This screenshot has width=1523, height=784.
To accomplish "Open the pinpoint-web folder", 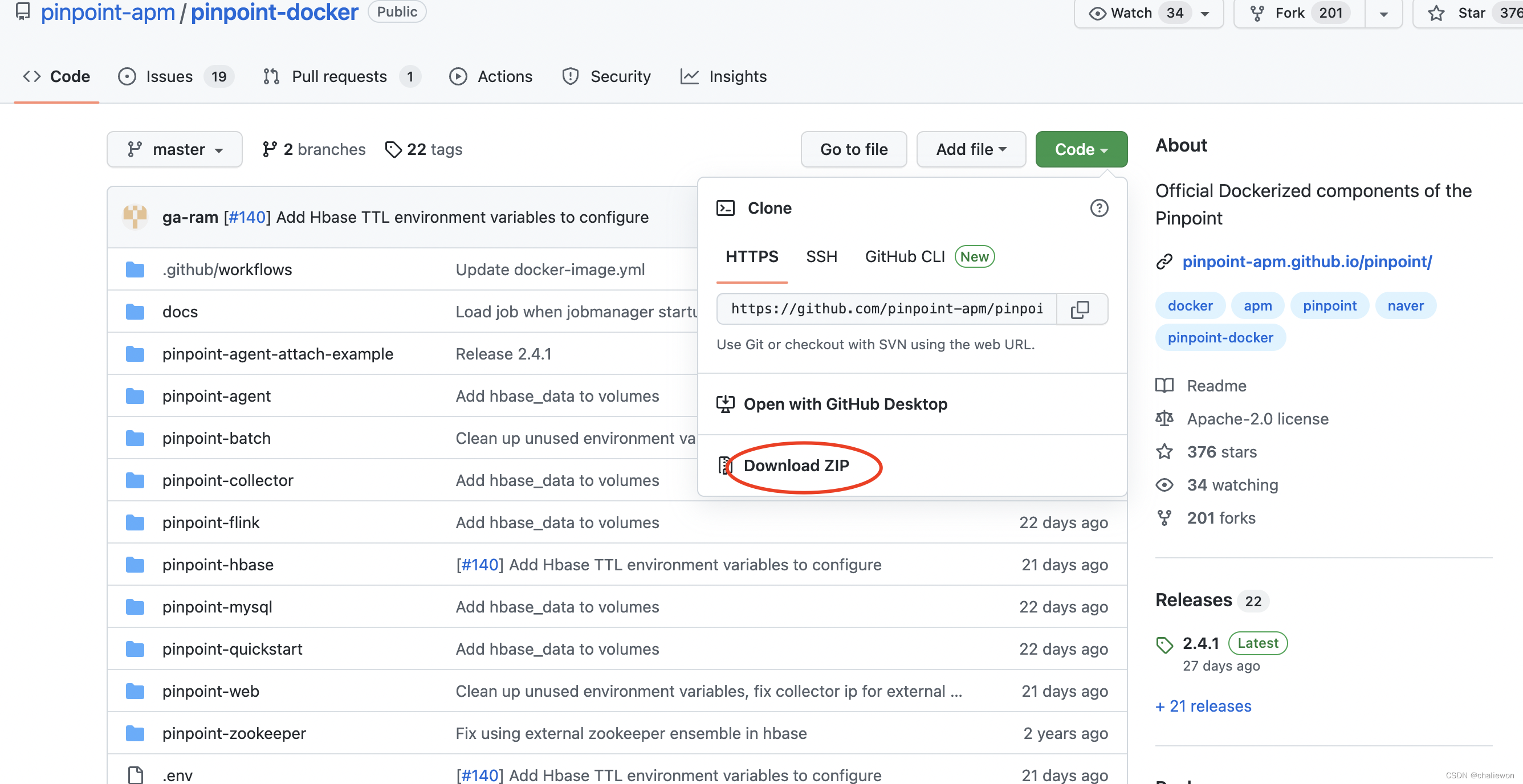I will coord(210,691).
